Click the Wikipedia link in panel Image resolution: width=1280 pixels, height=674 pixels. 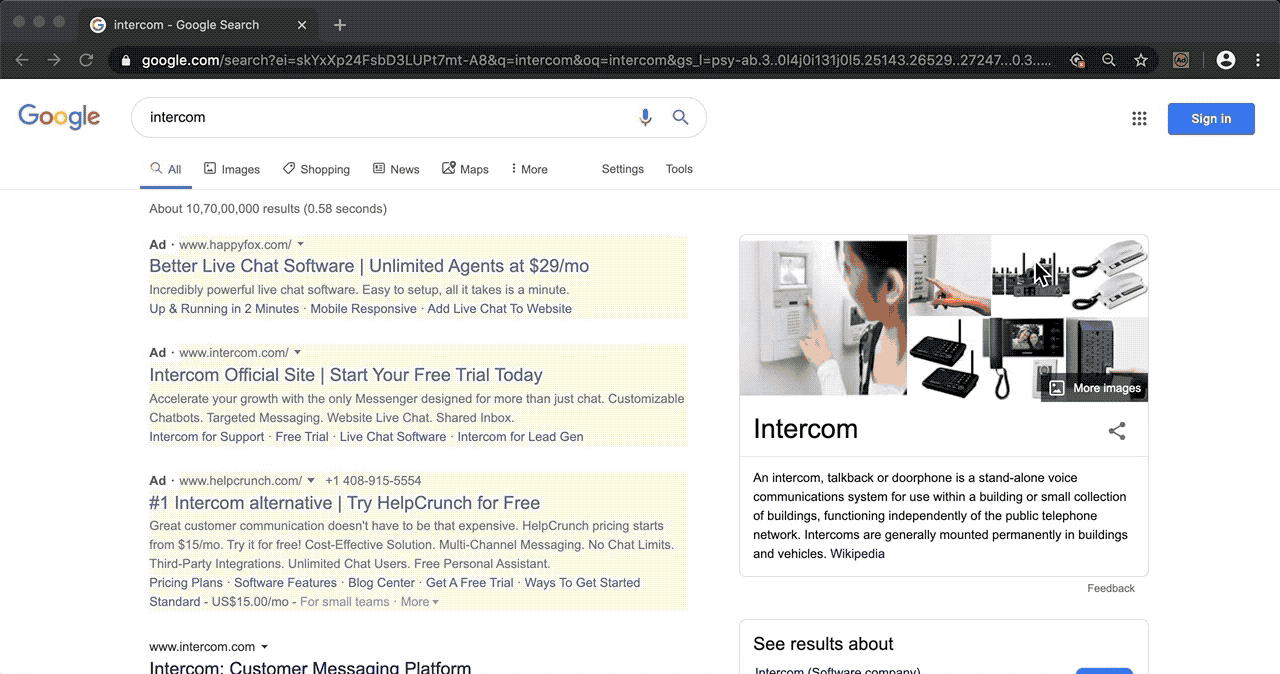[x=857, y=554]
